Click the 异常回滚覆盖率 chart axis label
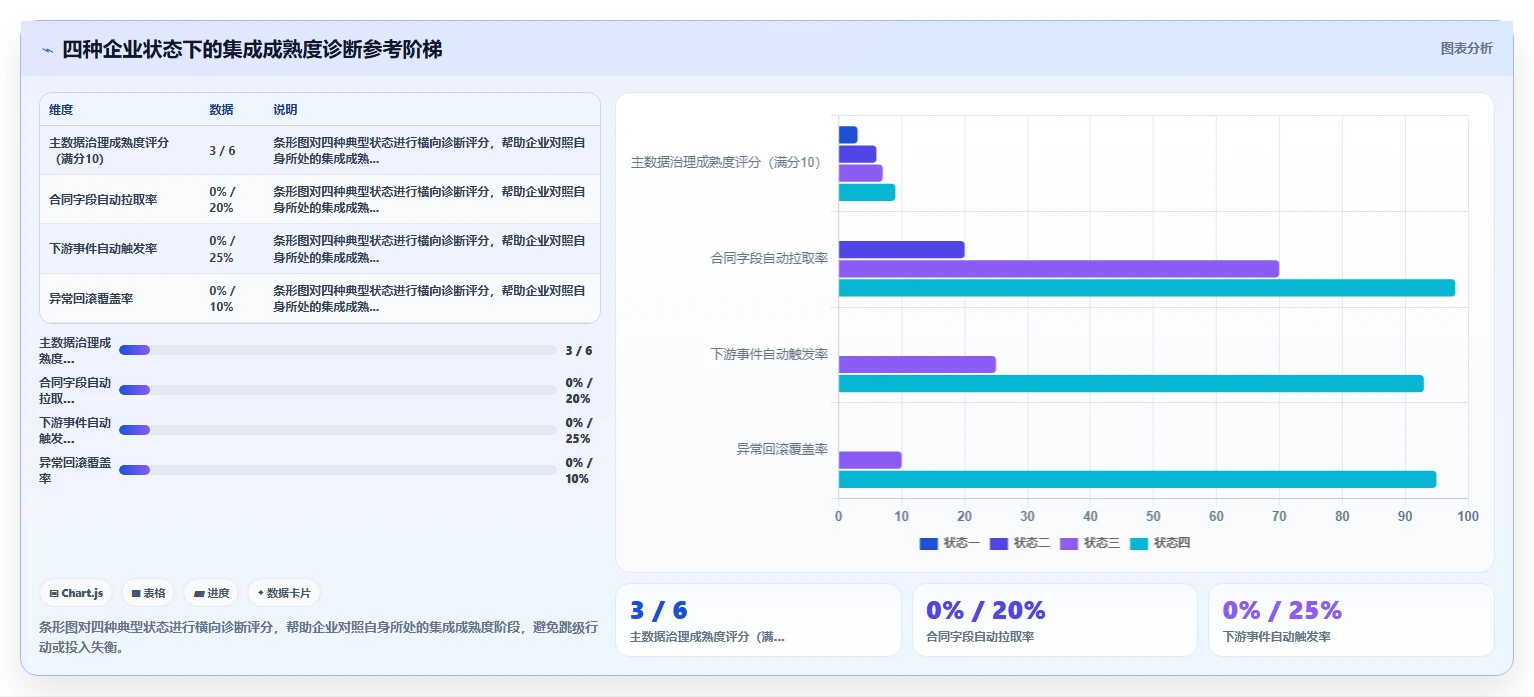This screenshot has height=697, width=1534. (782, 450)
